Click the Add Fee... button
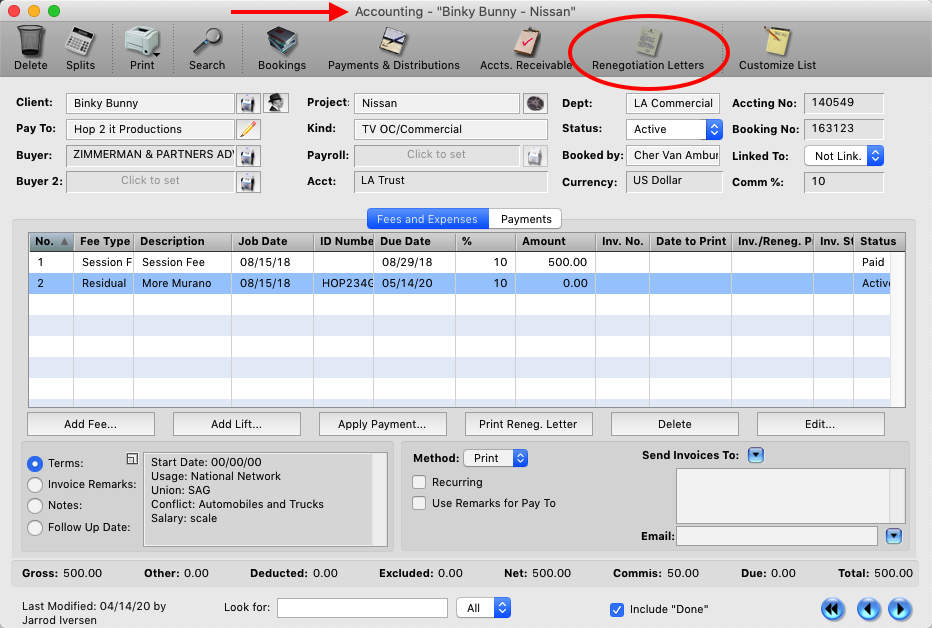Screen dimensions: 932x628 click(91, 424)
